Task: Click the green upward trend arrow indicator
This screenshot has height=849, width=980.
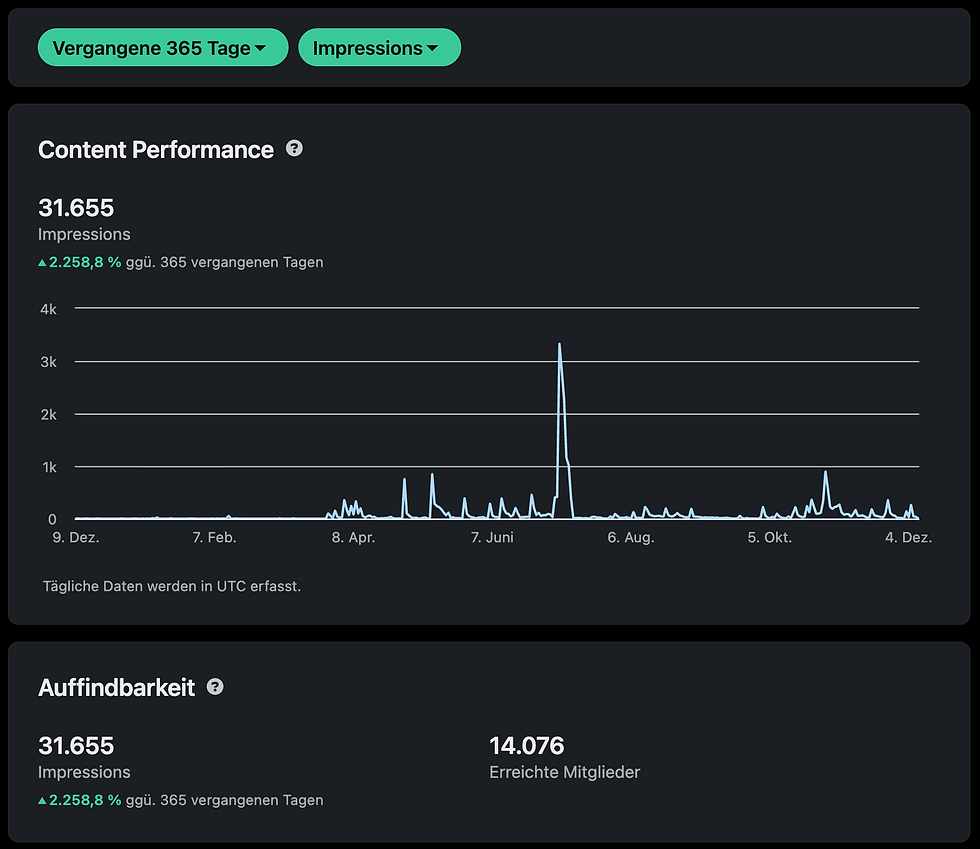Action: [42, 261]
